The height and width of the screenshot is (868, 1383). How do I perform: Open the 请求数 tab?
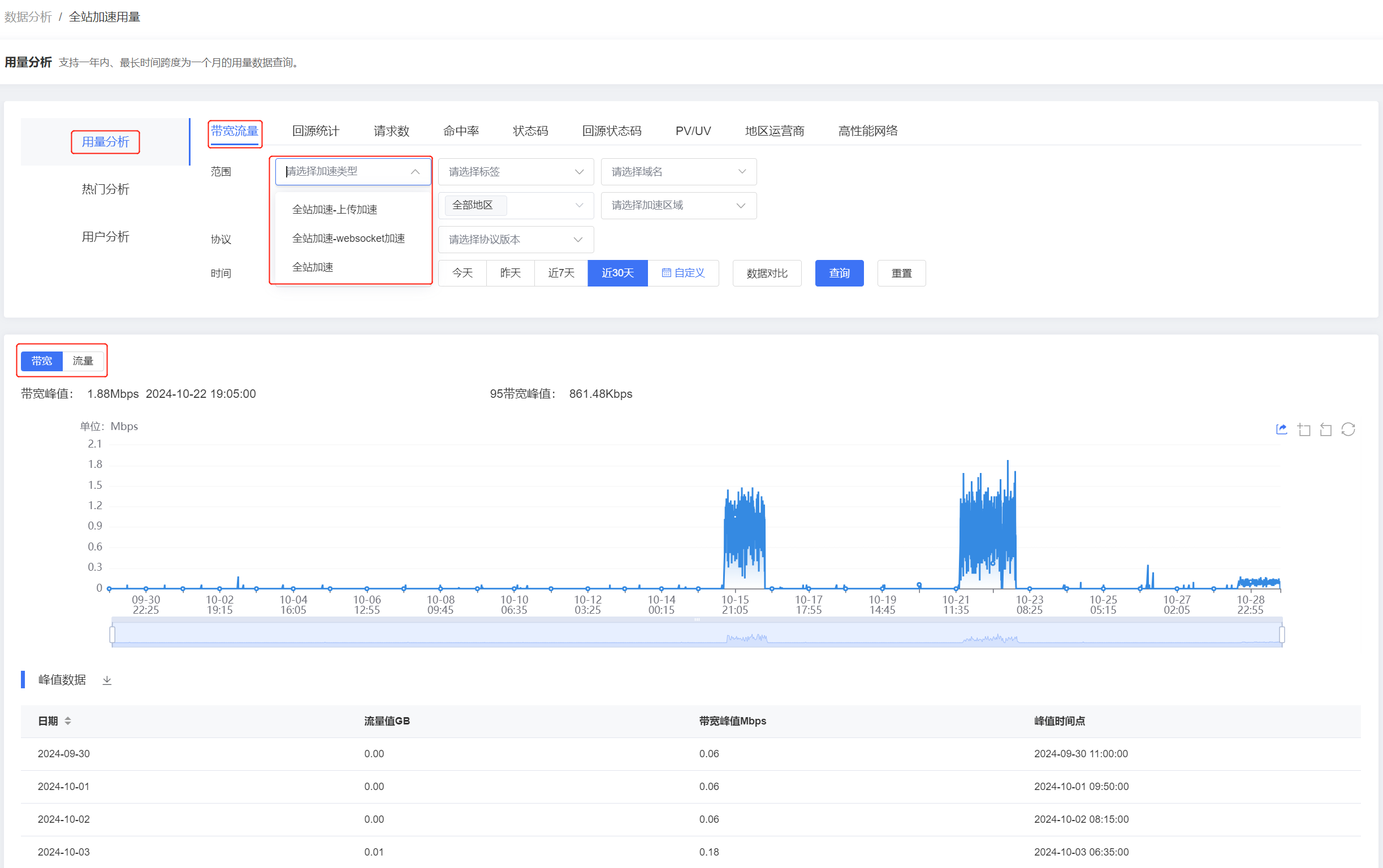391,132
